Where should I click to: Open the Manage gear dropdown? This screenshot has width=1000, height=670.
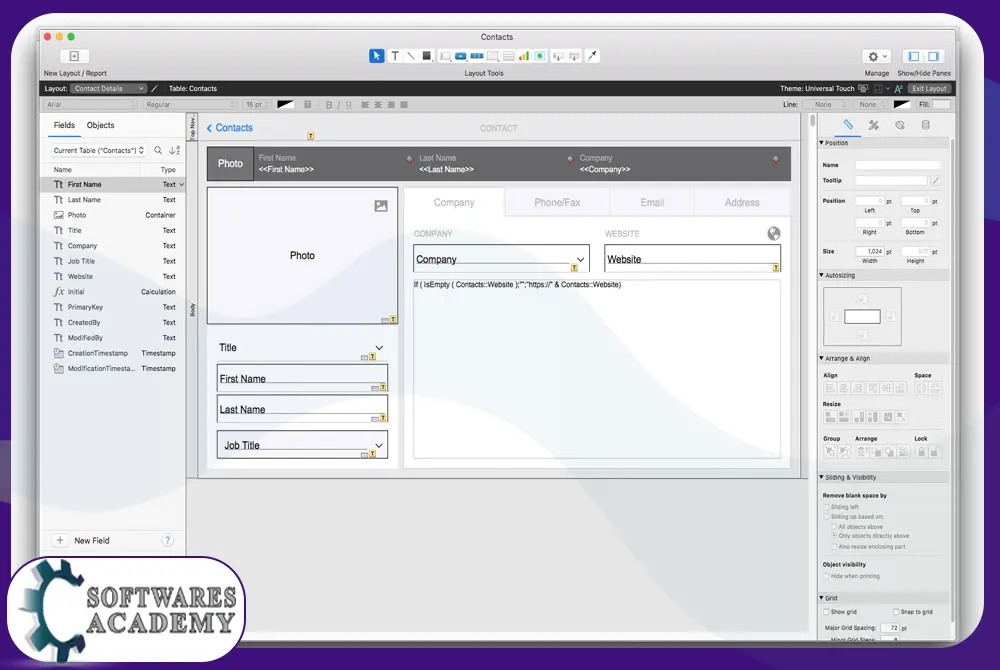pos(876,56)
